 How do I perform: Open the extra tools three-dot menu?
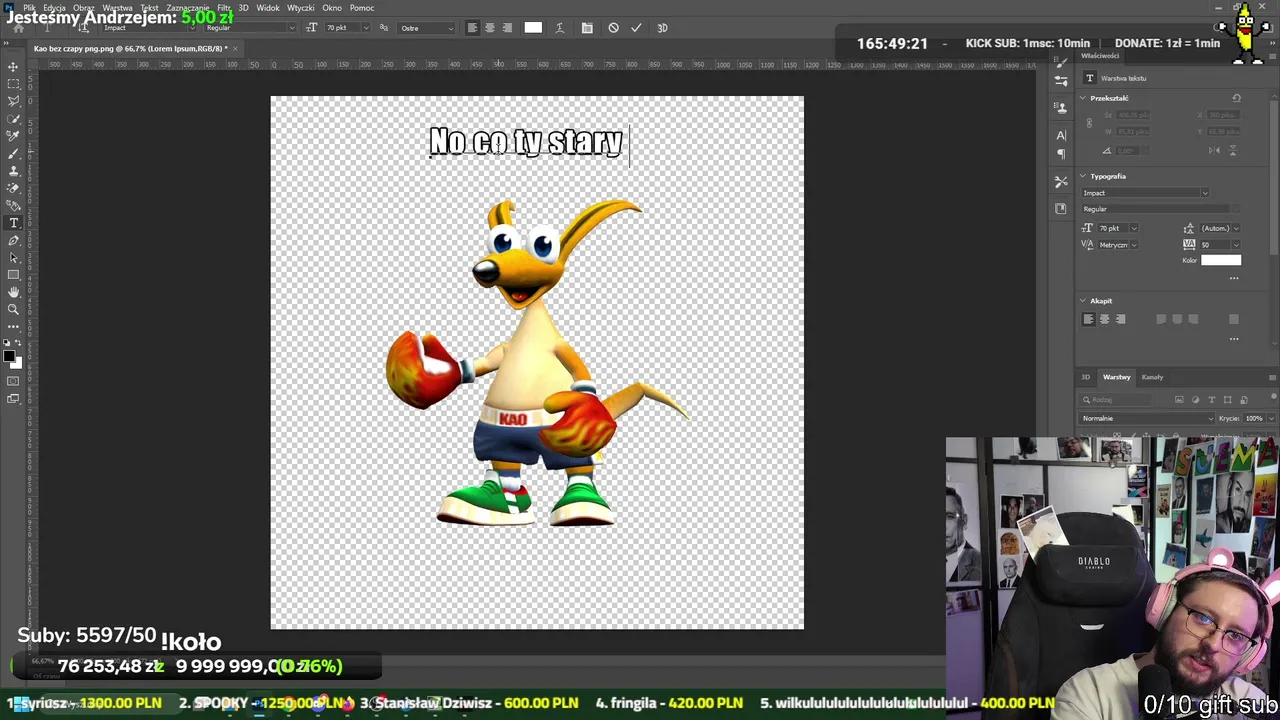point(13,327)
